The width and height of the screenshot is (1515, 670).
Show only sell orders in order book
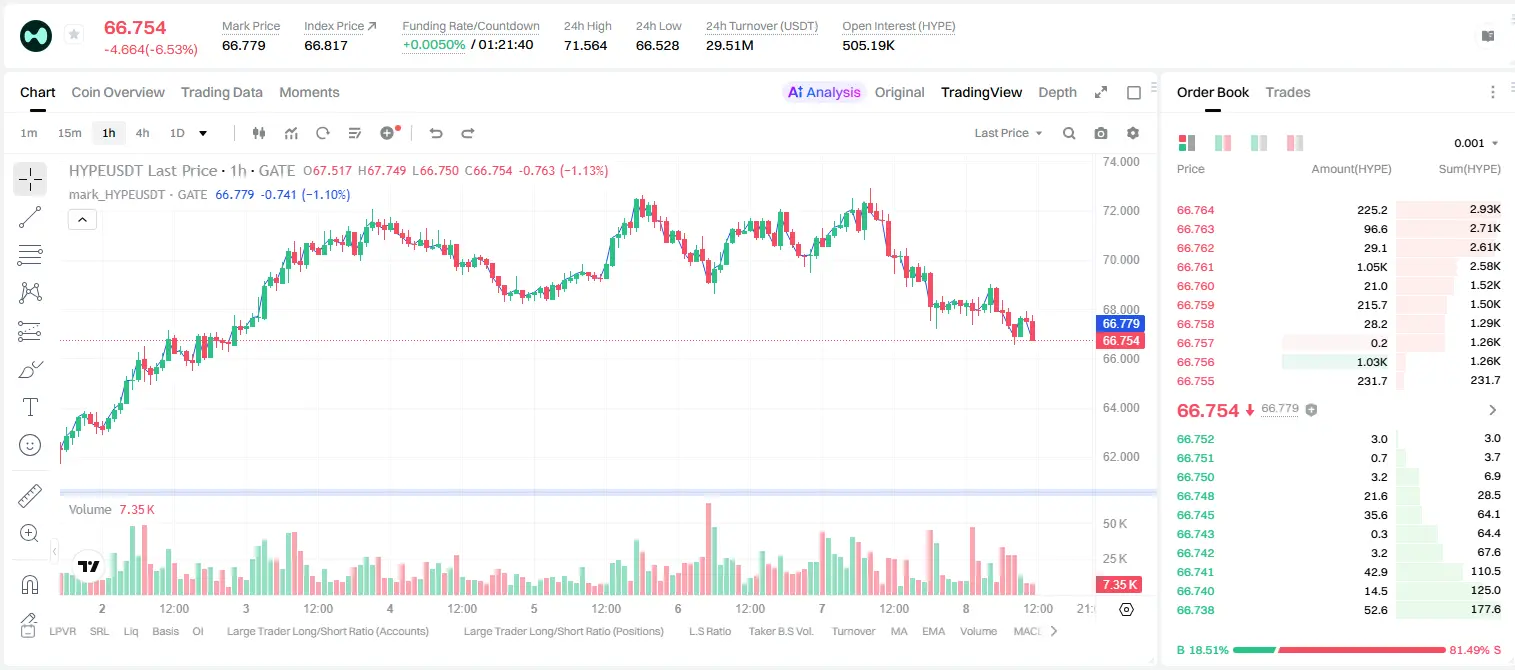pos(1295,143)
